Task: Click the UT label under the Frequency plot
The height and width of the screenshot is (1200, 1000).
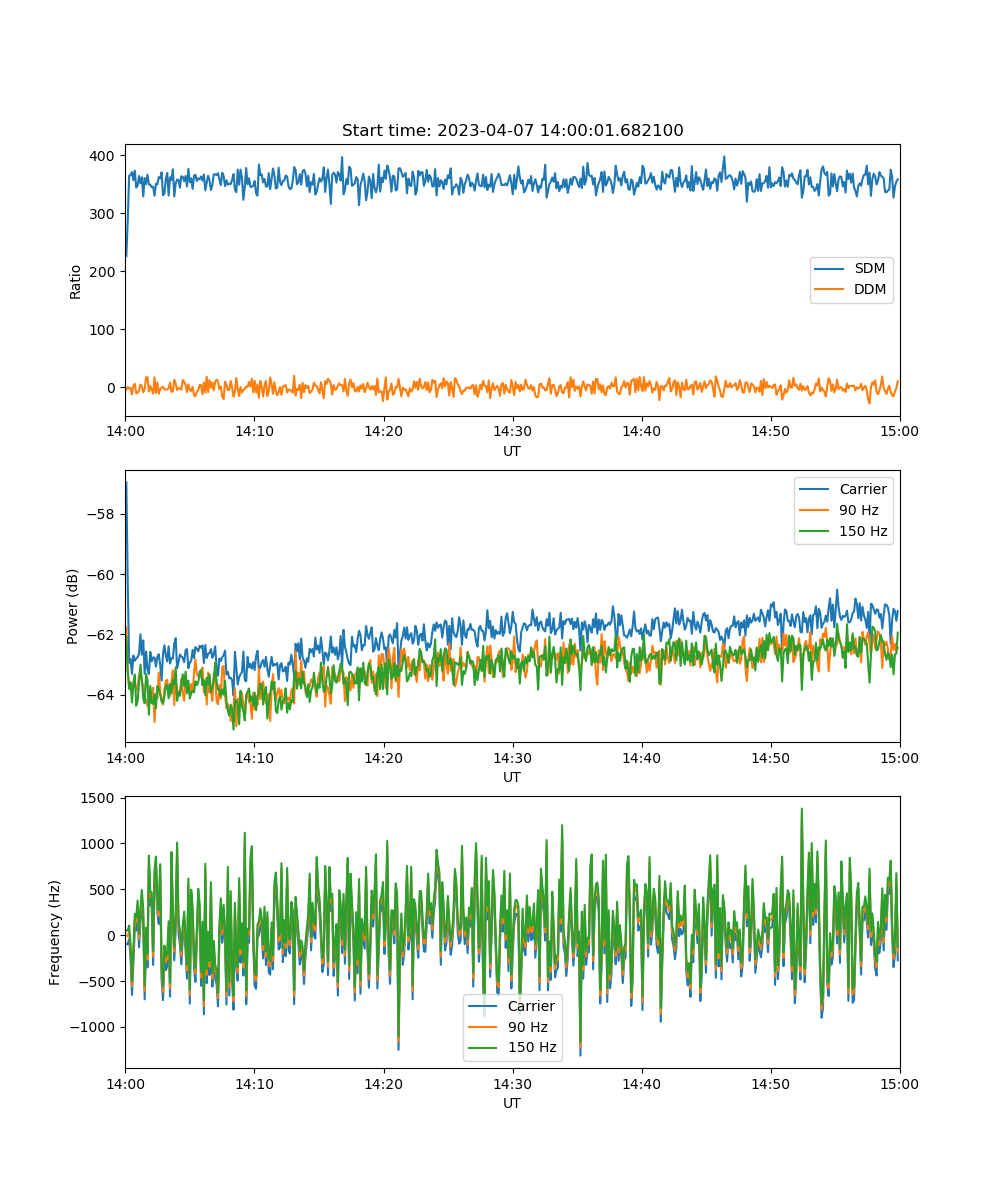Action: point(512,1103)
